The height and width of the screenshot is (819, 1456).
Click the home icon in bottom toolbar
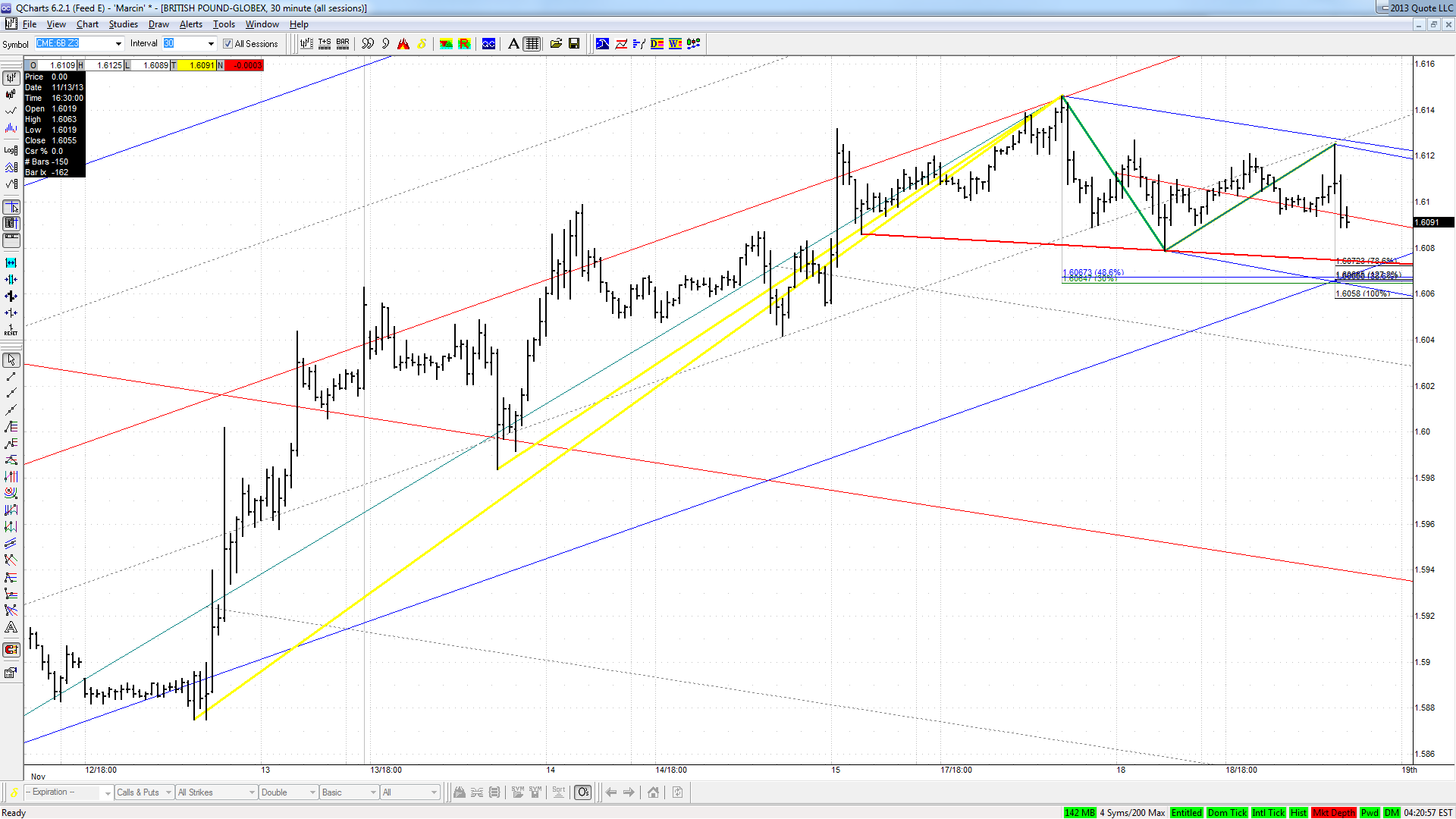(x=653, y=792)
